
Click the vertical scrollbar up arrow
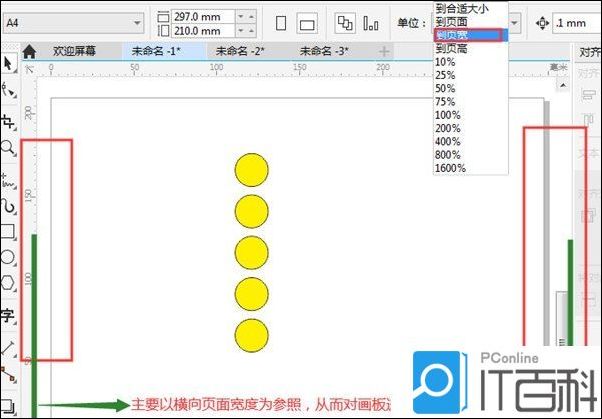(x=563, y=85)
